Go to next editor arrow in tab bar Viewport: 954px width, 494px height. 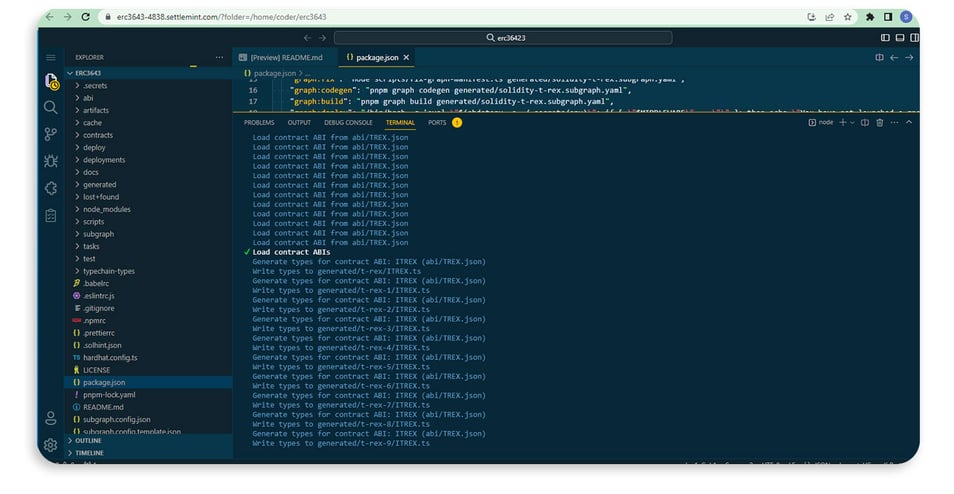(909, 57)
